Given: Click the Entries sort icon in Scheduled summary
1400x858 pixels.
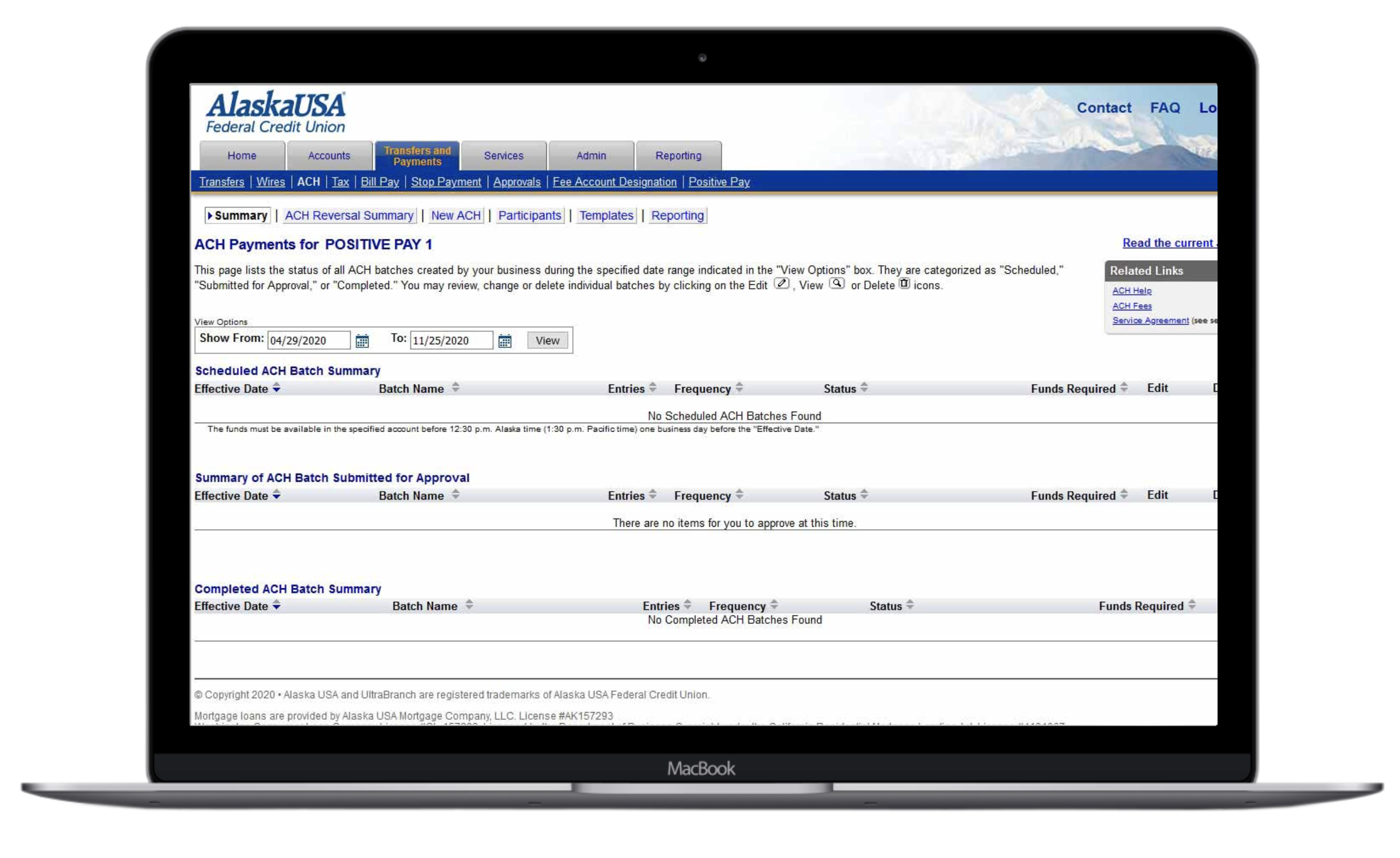Looking at the screenshot, I should (652, 388).
